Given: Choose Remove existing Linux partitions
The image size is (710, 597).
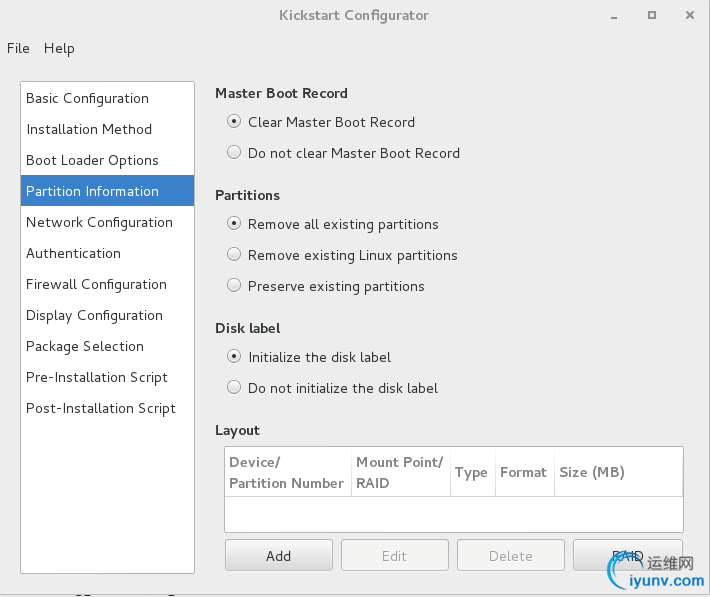Looking at the screenshot, I should [x=234, y=255].
